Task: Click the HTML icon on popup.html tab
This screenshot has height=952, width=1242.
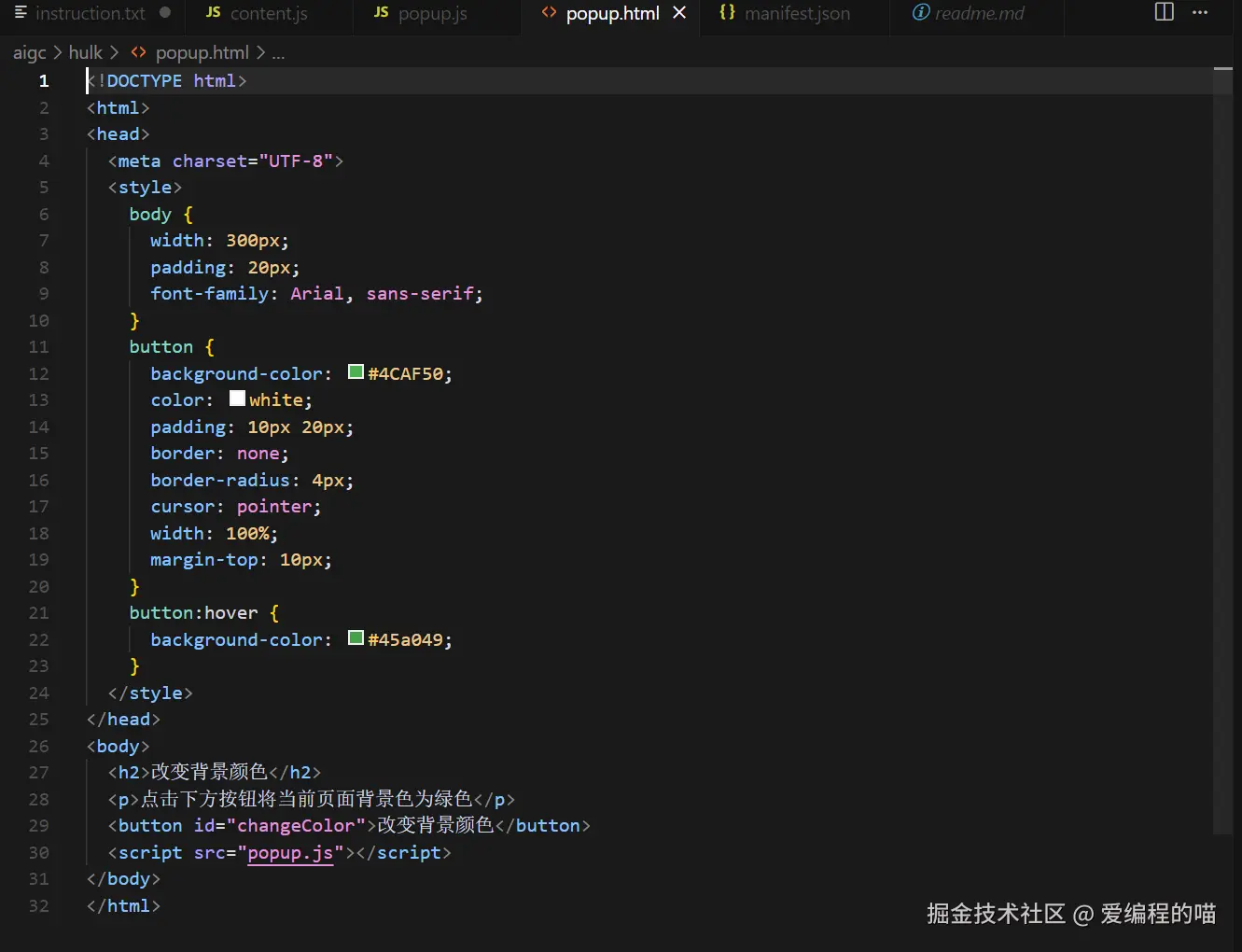Action: pos(549,12)
